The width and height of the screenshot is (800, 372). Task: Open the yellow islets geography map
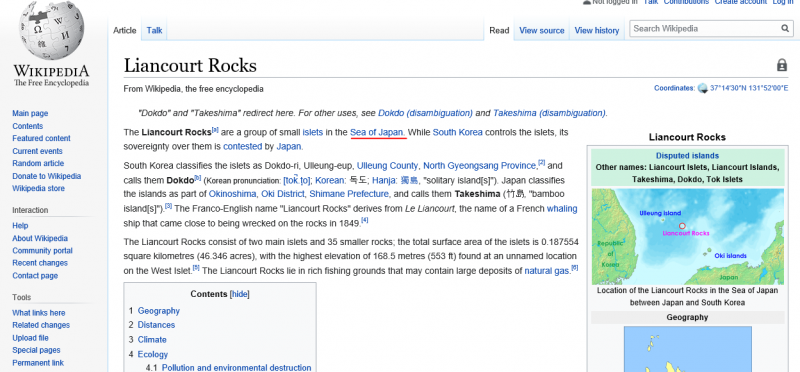coord(687,349)
